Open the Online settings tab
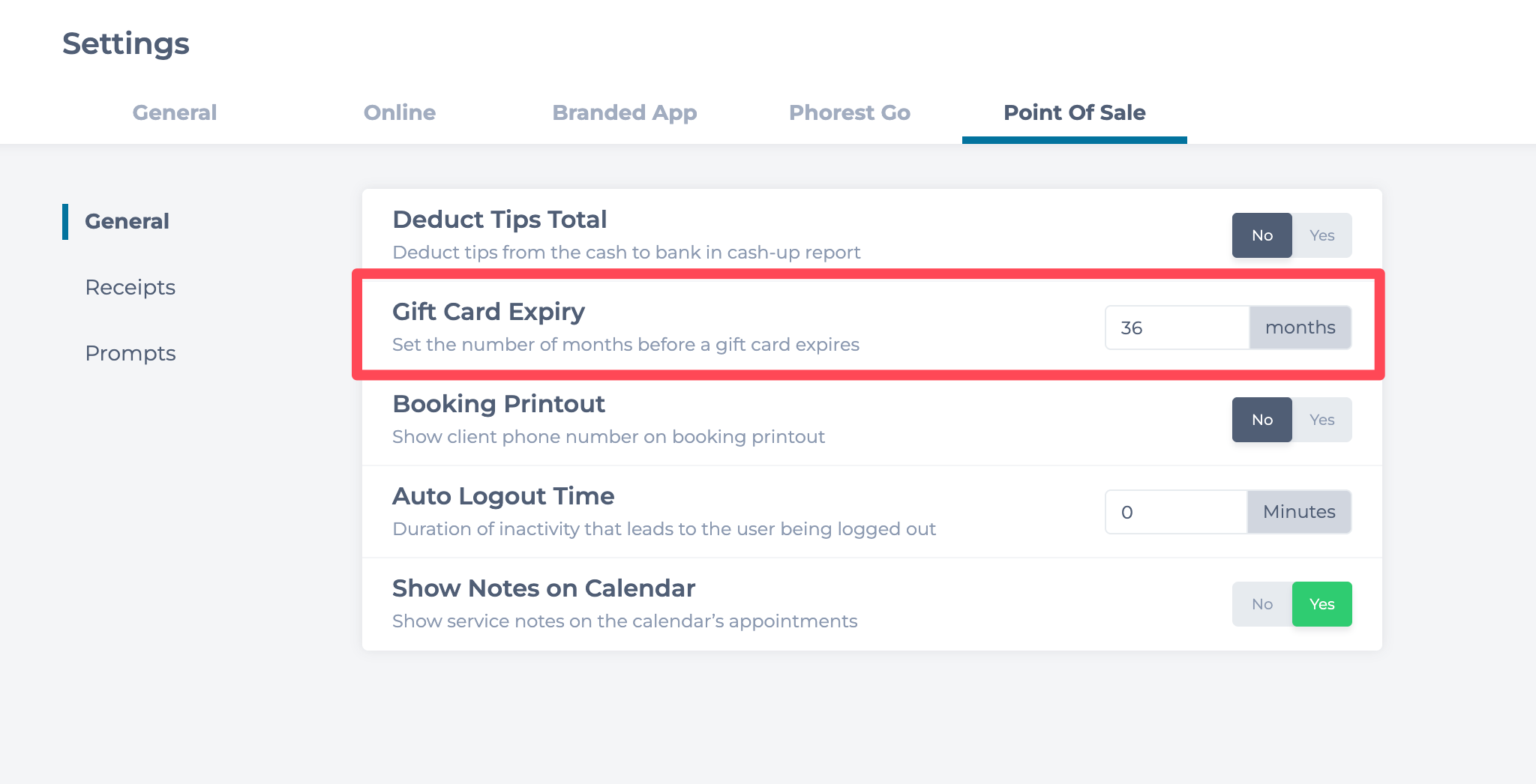 point(399,112)
